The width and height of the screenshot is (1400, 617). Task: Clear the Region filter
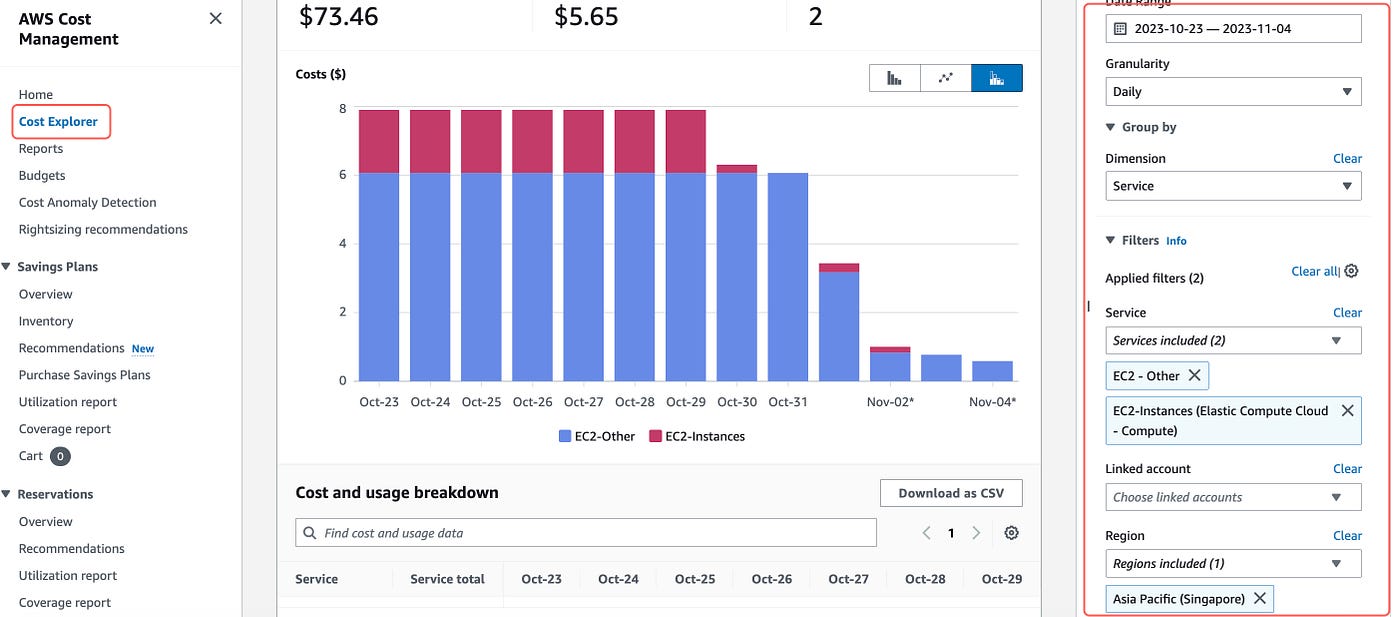[1347, 535]
